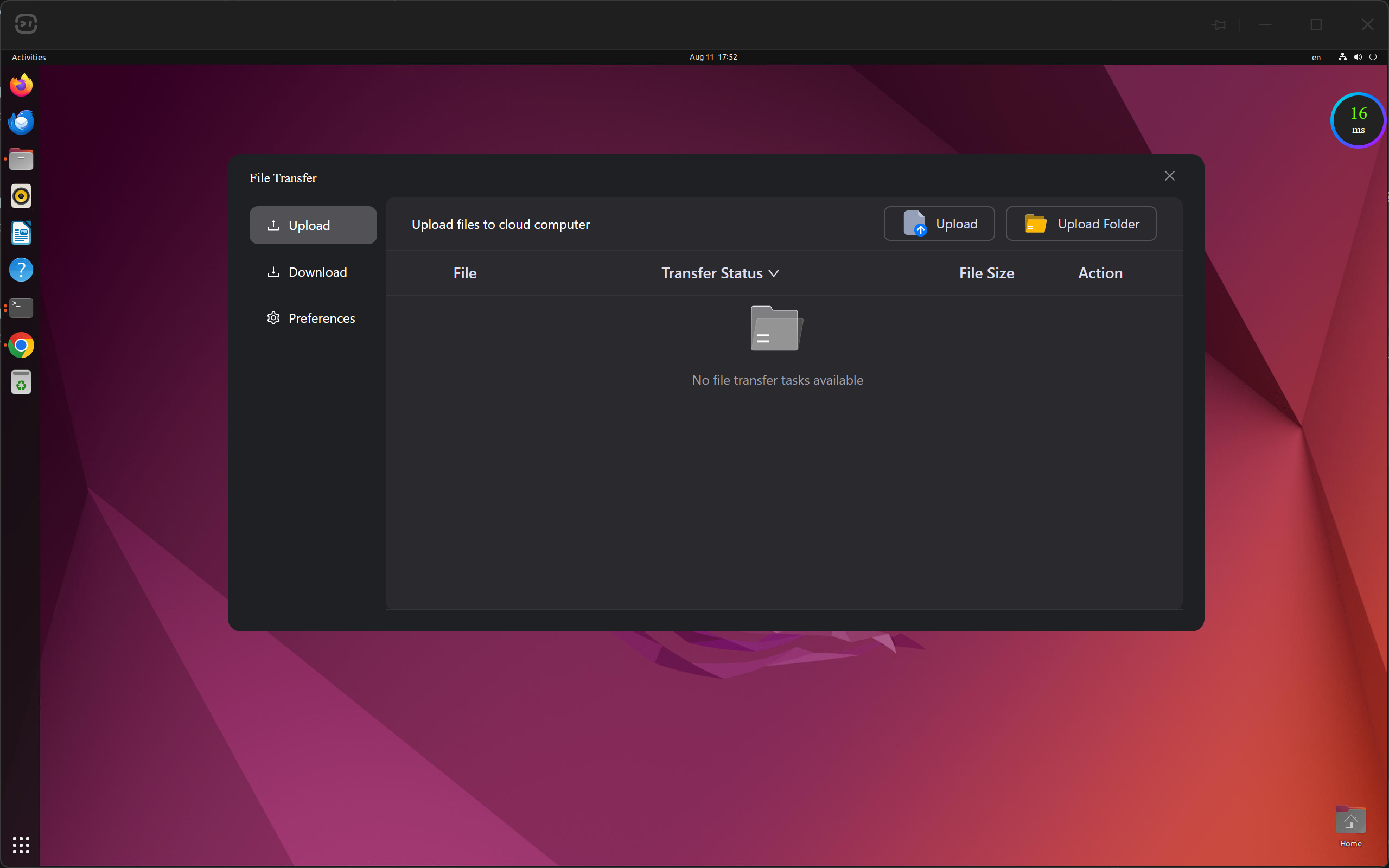1389x868 pixels.
Task: Click the cloud client logo icon
Action: [26, 24]
